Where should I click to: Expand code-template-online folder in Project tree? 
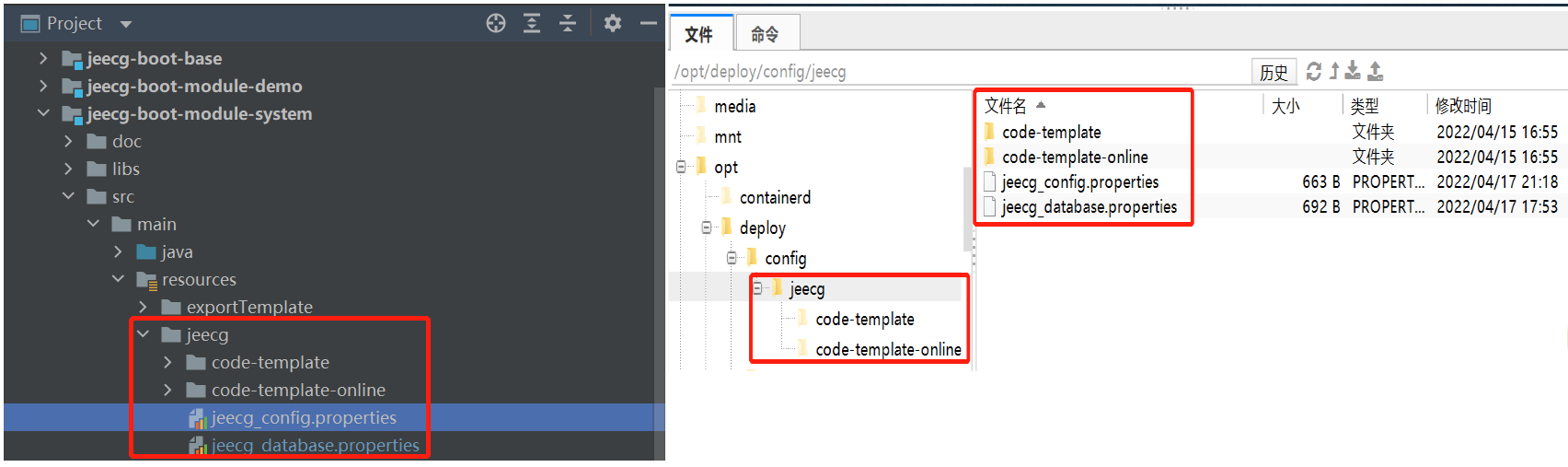coord(167,390)
